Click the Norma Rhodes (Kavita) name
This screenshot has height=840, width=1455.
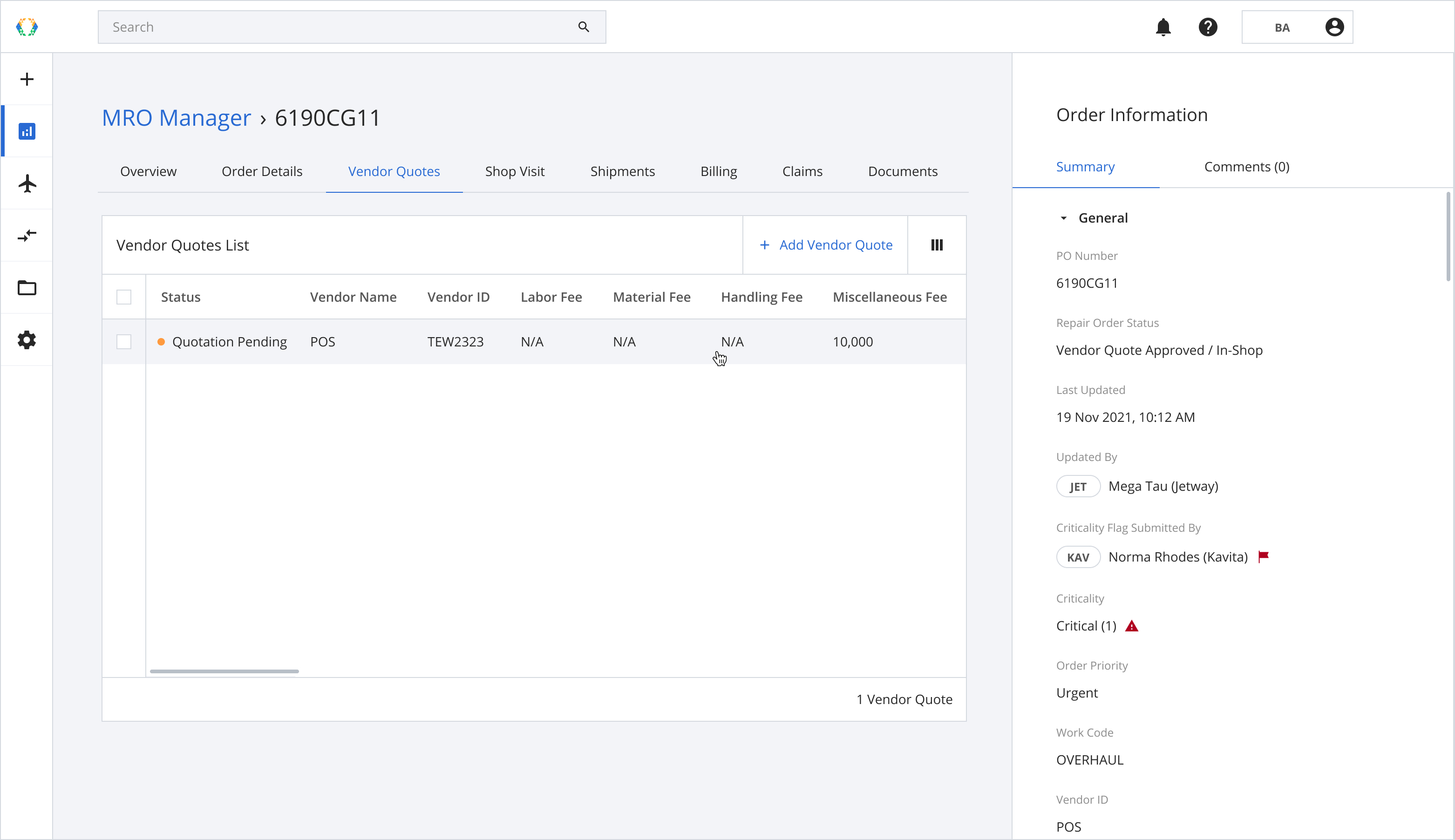pos(1177,557)
